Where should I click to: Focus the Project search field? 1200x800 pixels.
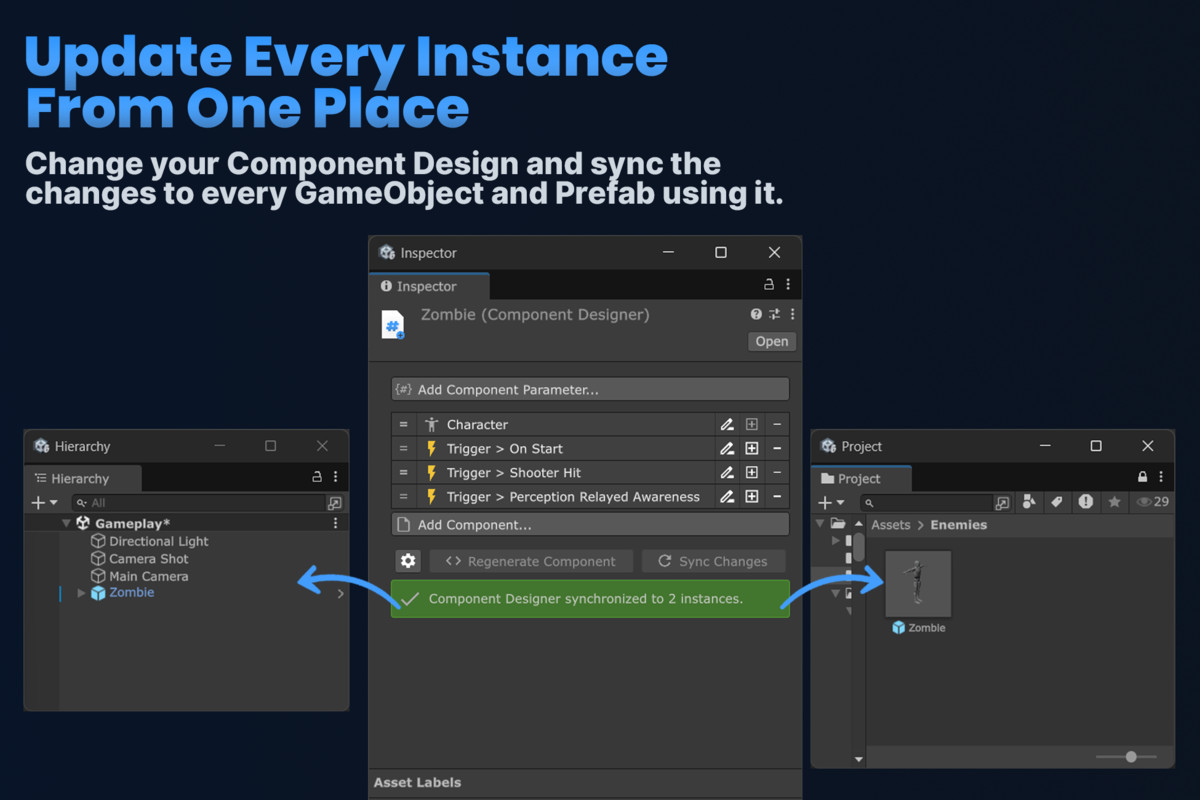(927, 503)
